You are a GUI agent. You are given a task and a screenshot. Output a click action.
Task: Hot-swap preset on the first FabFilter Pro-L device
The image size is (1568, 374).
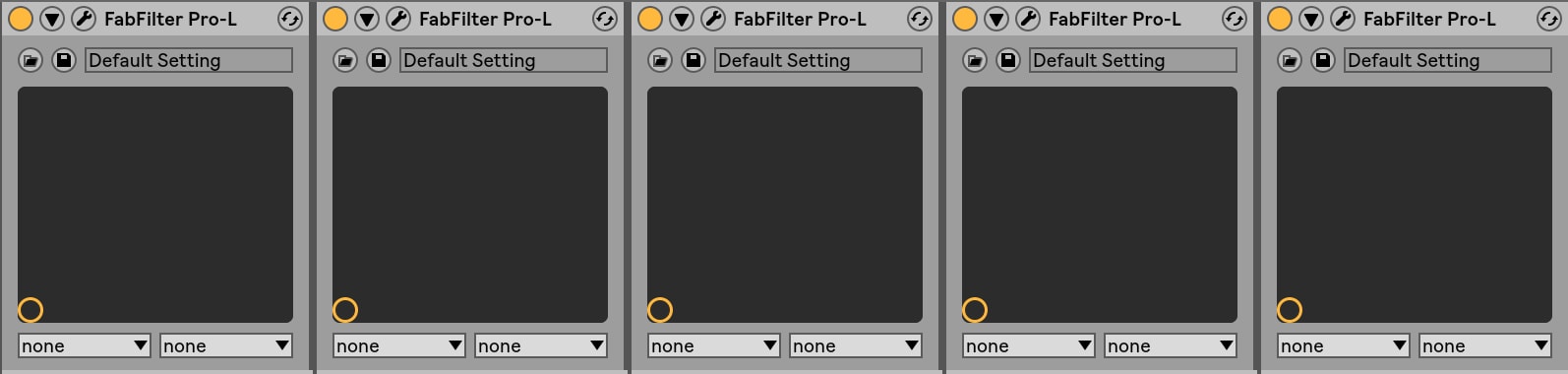coord(290,19)
